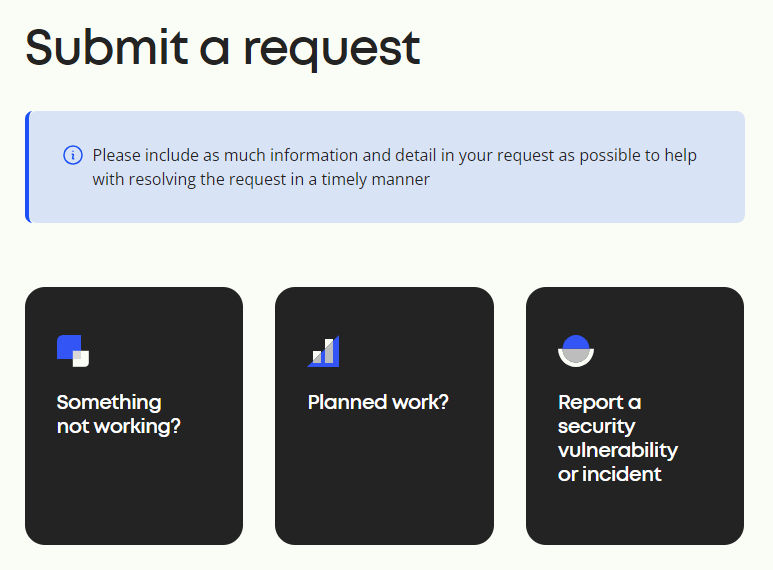
Task: Click the info circle icon in the banner
Action: click(73, 155)
